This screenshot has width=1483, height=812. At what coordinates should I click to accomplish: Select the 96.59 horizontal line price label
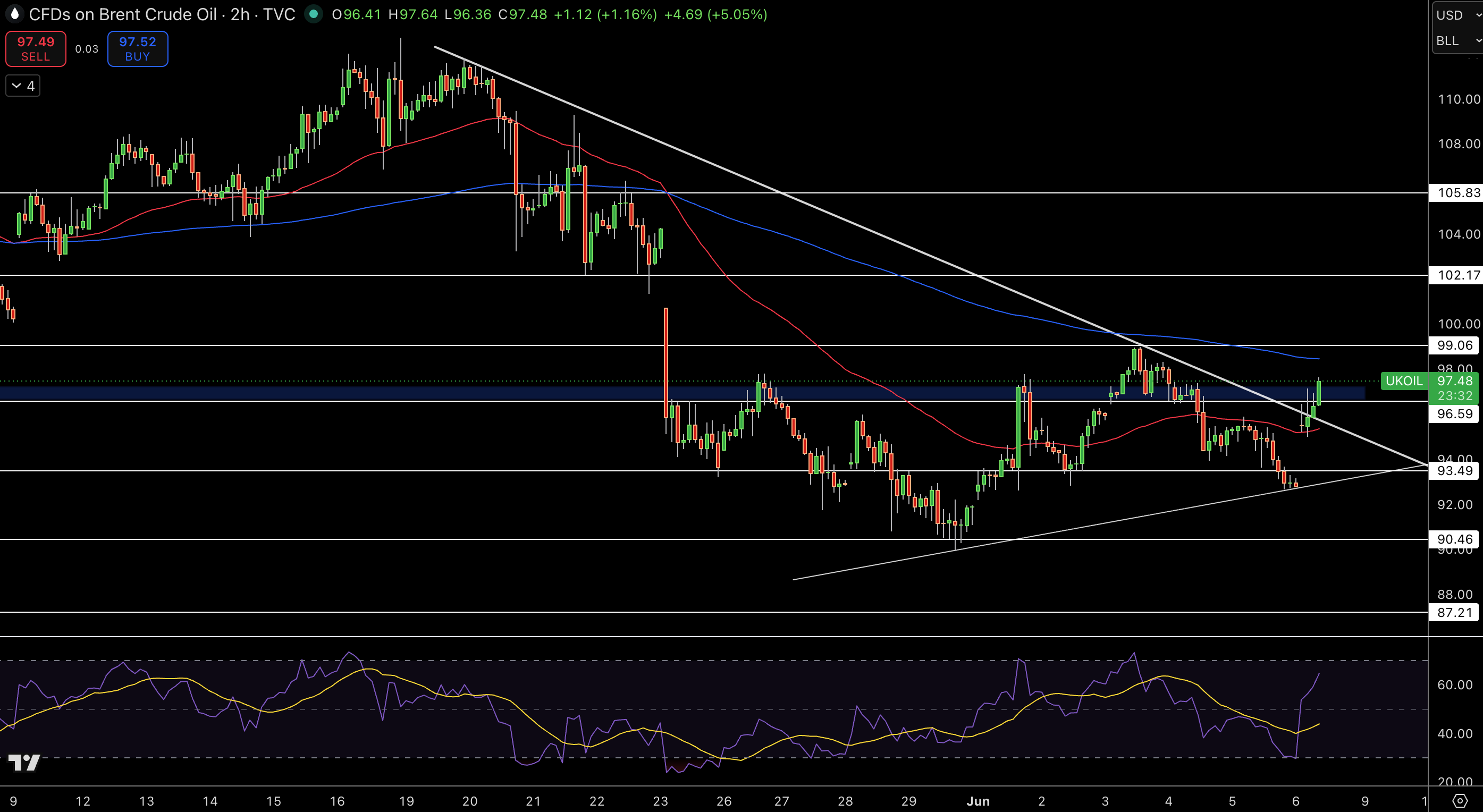pyautogui.click(x=1455, y=414)
